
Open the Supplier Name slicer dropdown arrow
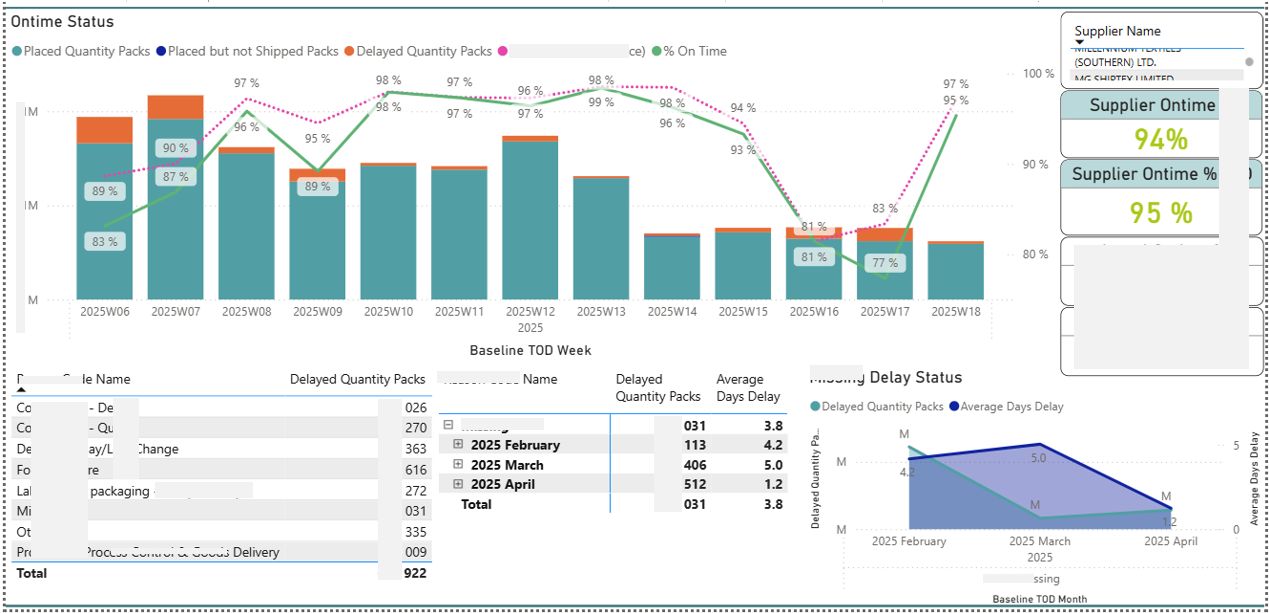pyautogui.click(x=1080, y=43)
